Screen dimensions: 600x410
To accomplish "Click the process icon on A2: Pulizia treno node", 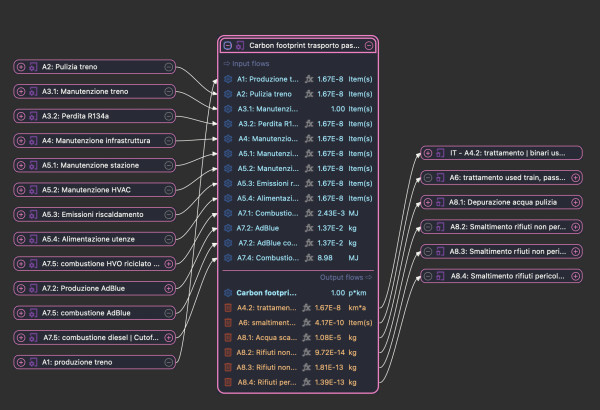I will pyautogui.click(x=35, y=66).
